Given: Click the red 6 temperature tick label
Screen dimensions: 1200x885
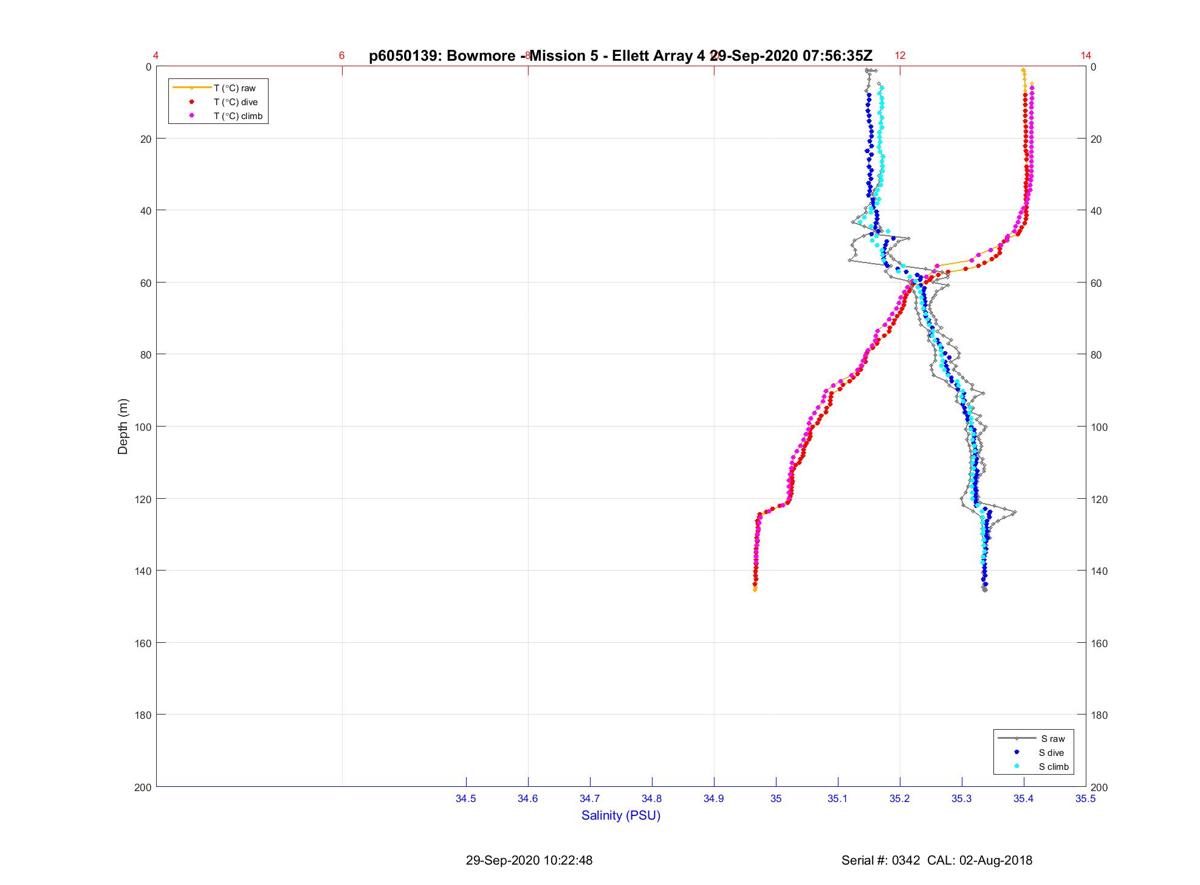Looking at the screenshot, I should pyautogui.click(x=342, y=55).
